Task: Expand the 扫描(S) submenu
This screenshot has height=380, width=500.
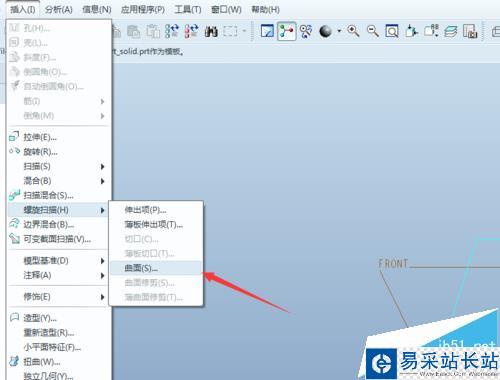Action: tap(58, 166)
